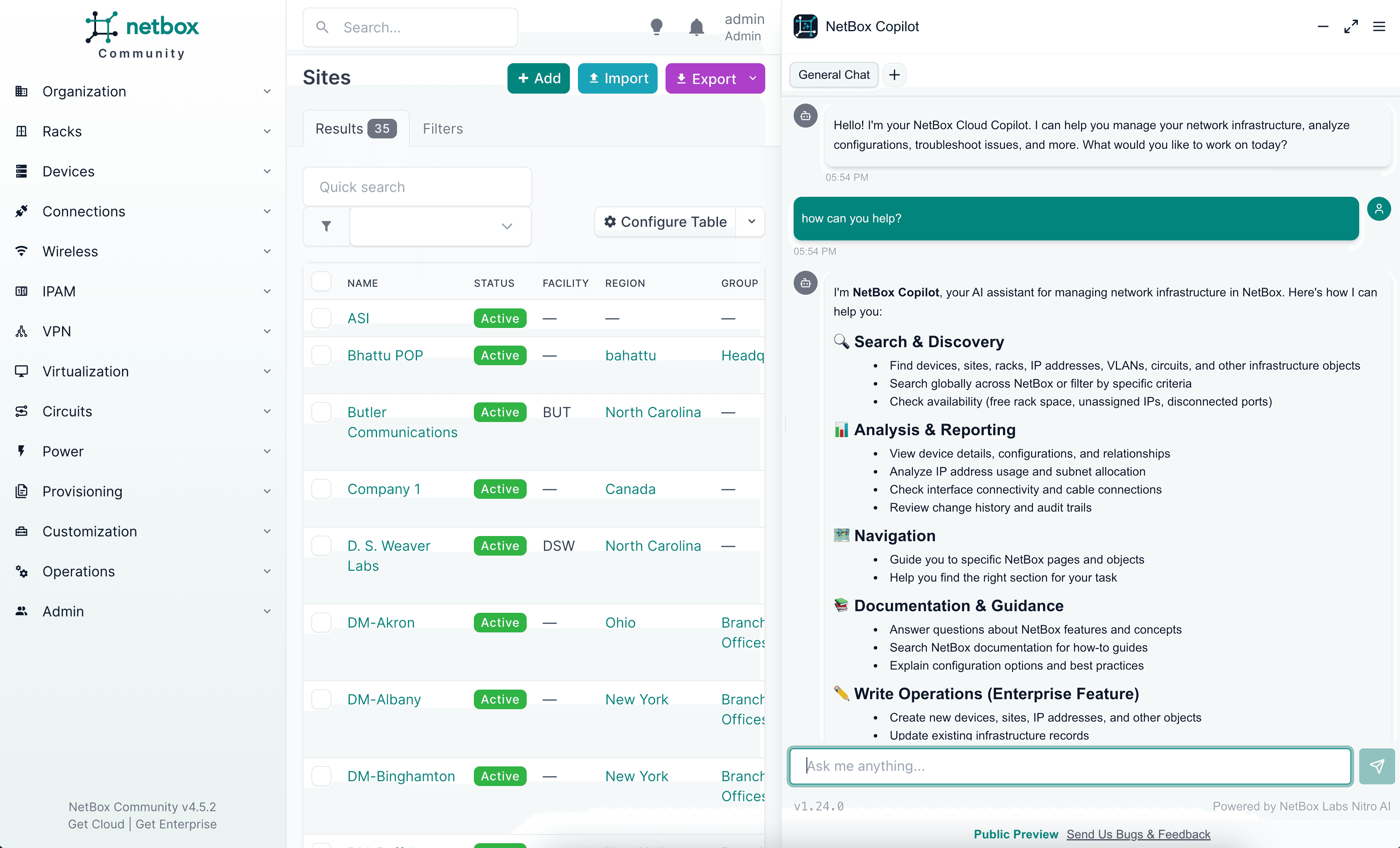Click the NetBox Community logo
The image size is (1400, 848).
tap(142, 35)
